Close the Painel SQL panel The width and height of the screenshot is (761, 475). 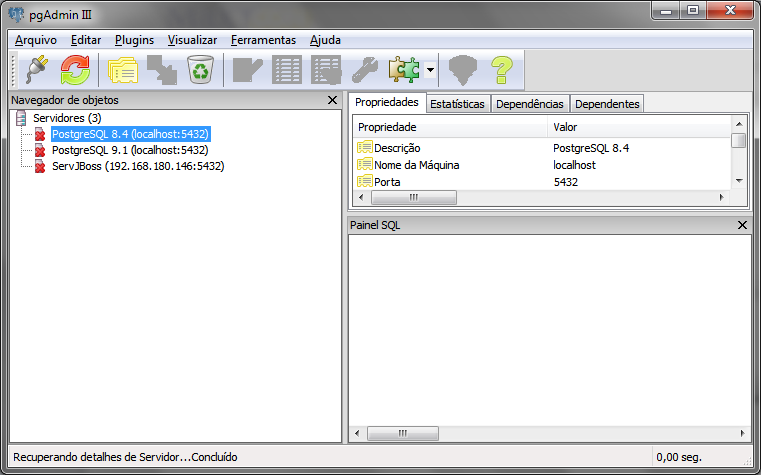point(742,225)
